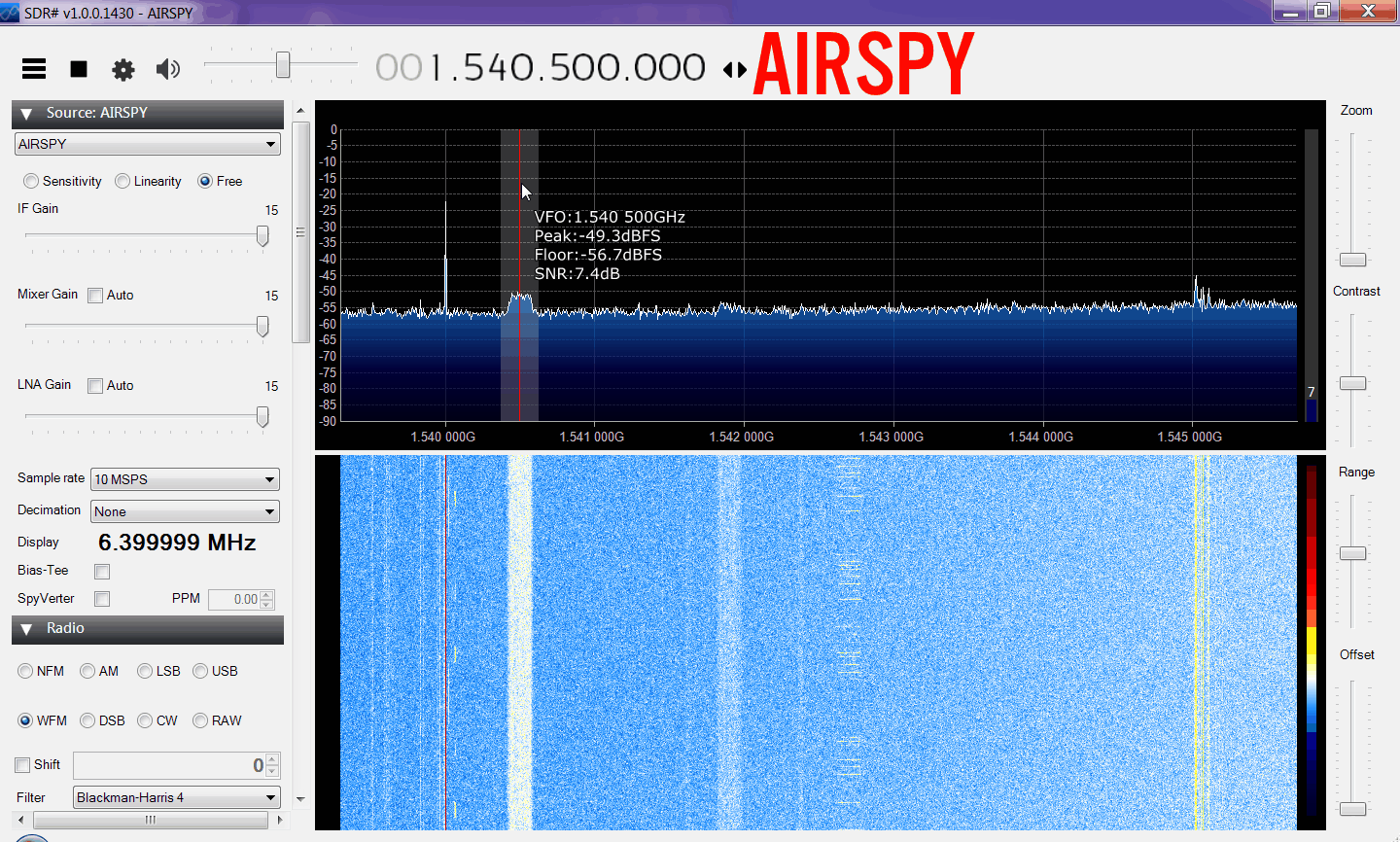Open the hamburger main menu
Viewport: 1400px width, 842px height.
coord(34,68)
